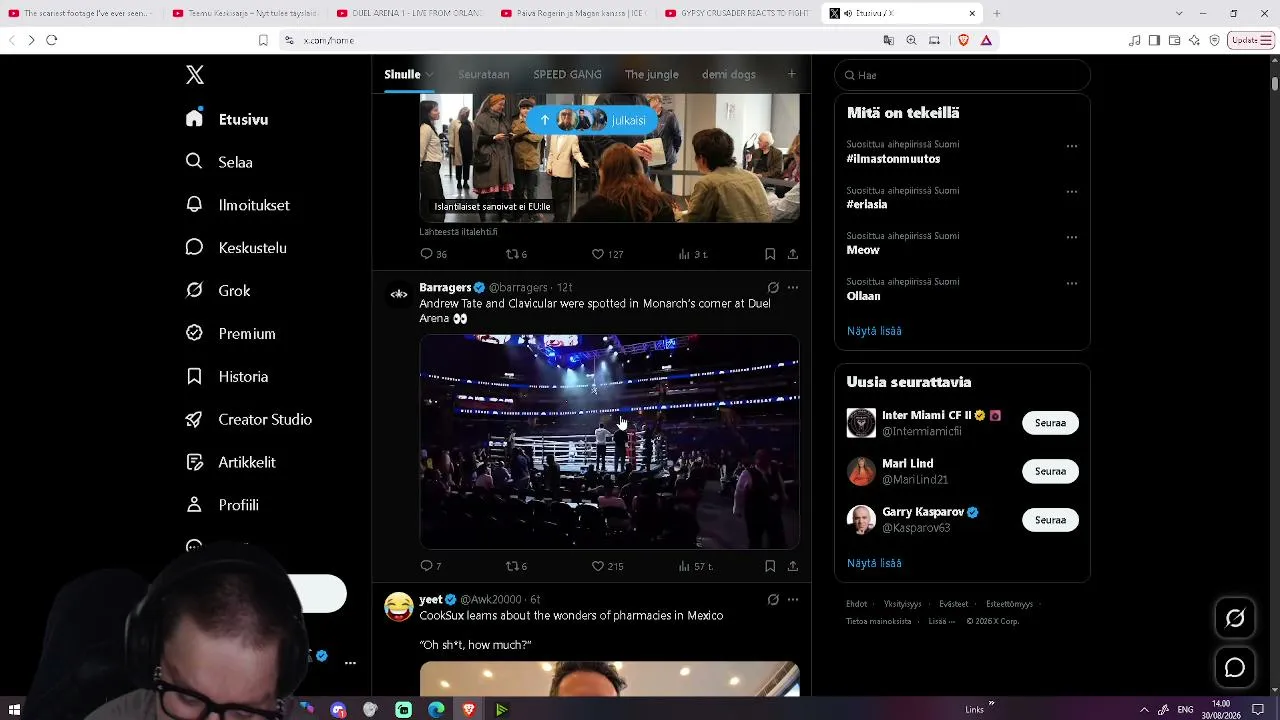1280x720 pixels.
Task: Switch to the DUEL ARENA 1 browser tab
Action: [409, 13]
